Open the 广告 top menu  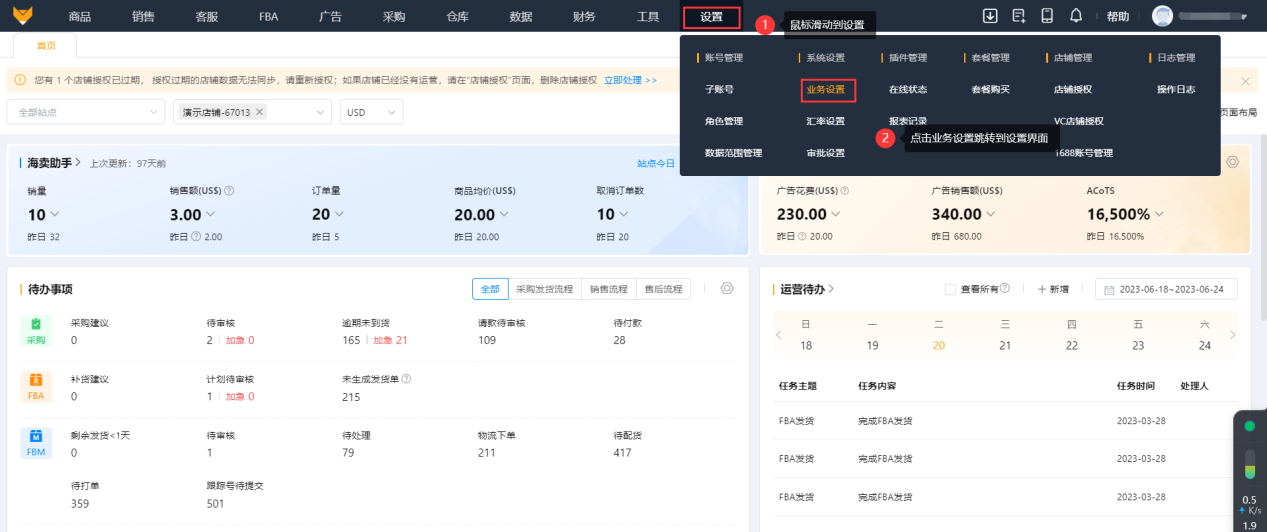pyautogui.click(x=330, y=17)
